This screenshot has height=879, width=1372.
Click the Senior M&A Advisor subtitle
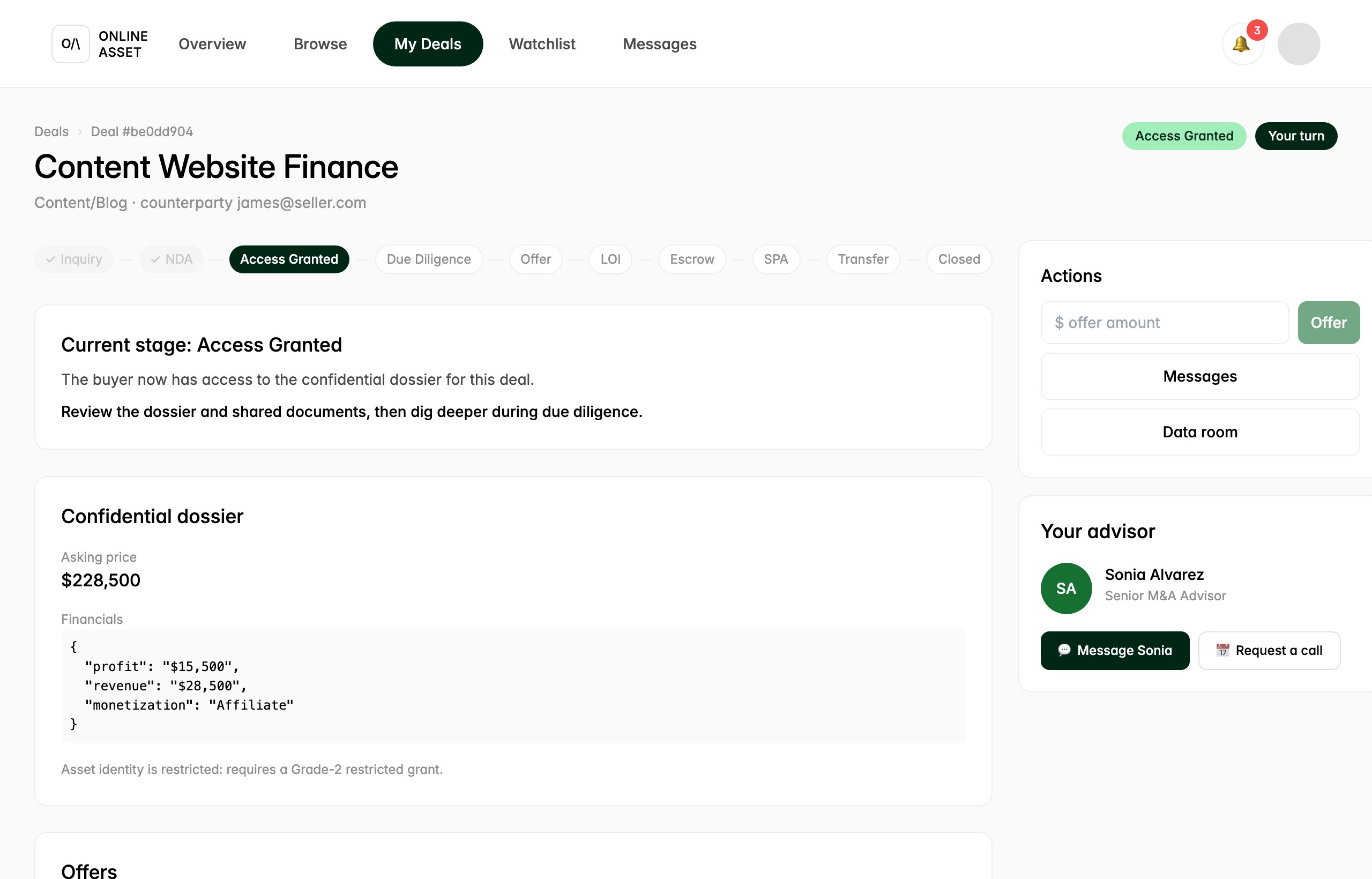pos(1165,595)
